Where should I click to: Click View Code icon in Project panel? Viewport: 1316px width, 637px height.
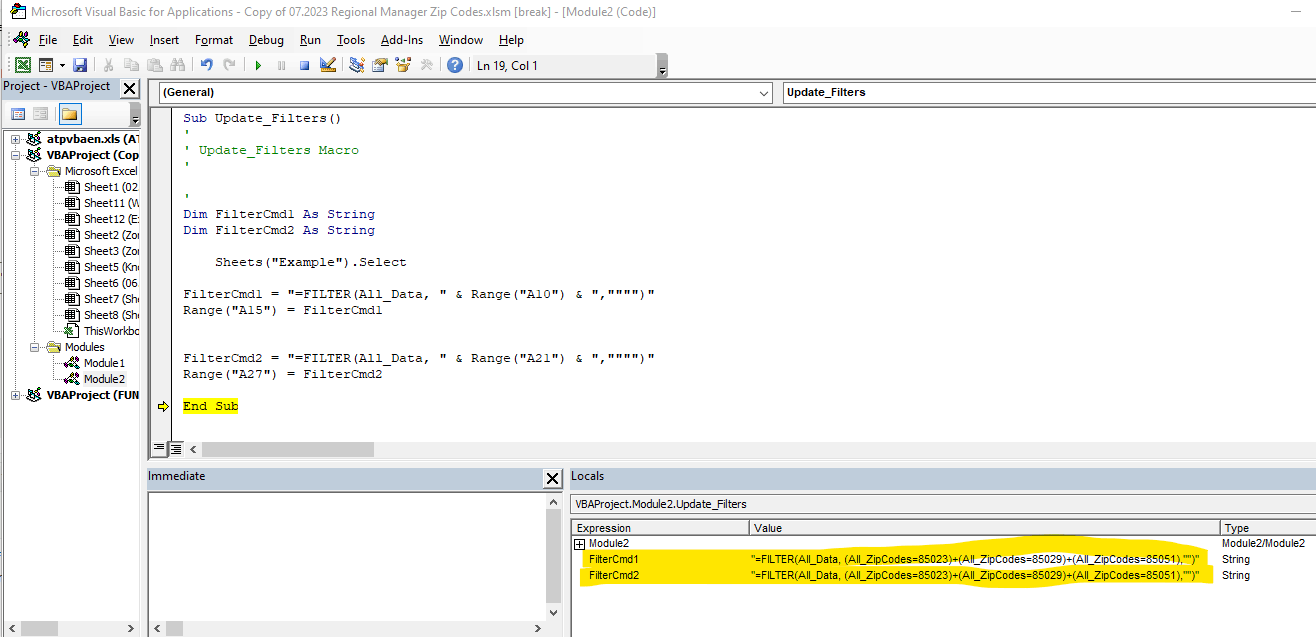click(18, 114)
